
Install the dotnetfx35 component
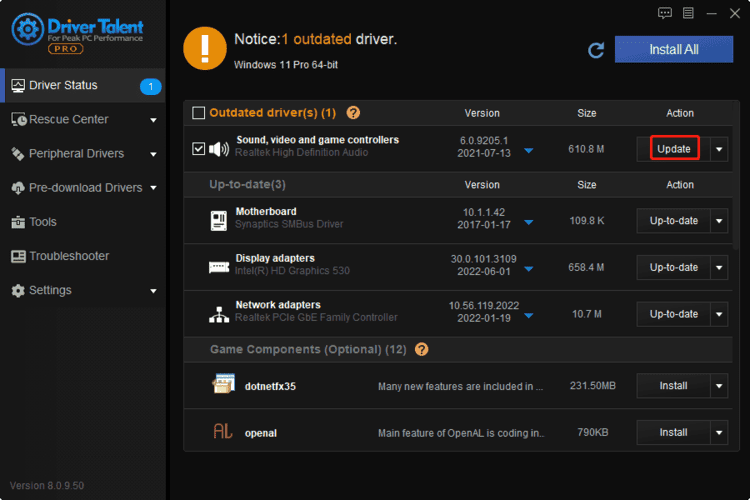673,386
